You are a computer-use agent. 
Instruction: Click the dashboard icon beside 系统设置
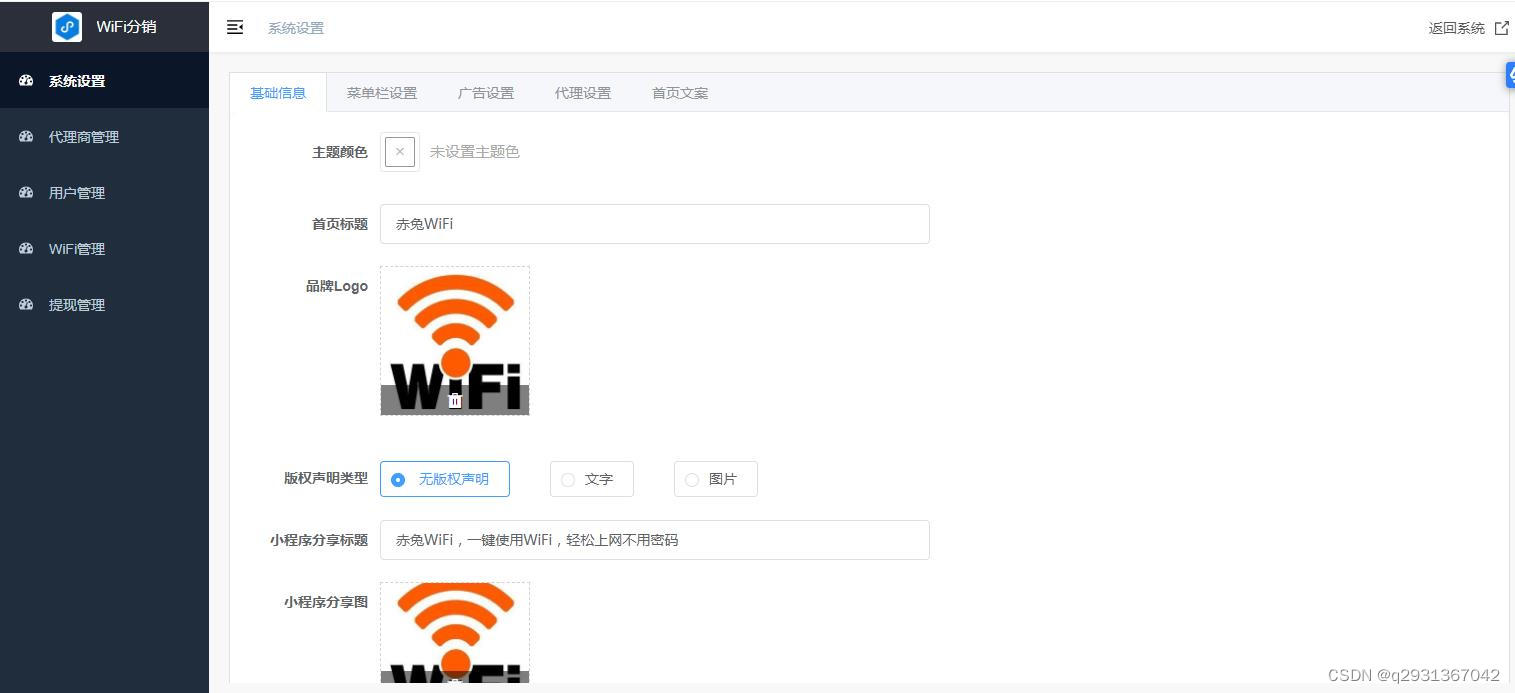(27, 81)
